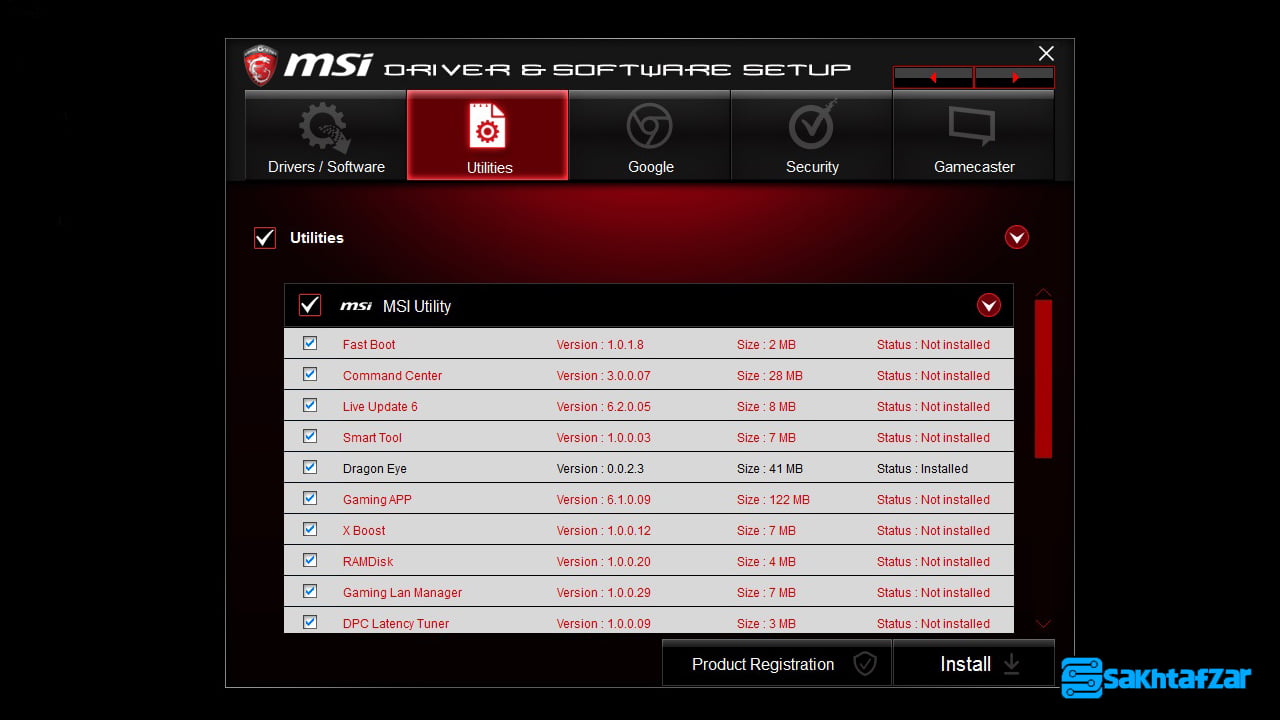Click the Gamecaster screen icon
Screen dimensions: 1280x720
(x=972, y=127)
